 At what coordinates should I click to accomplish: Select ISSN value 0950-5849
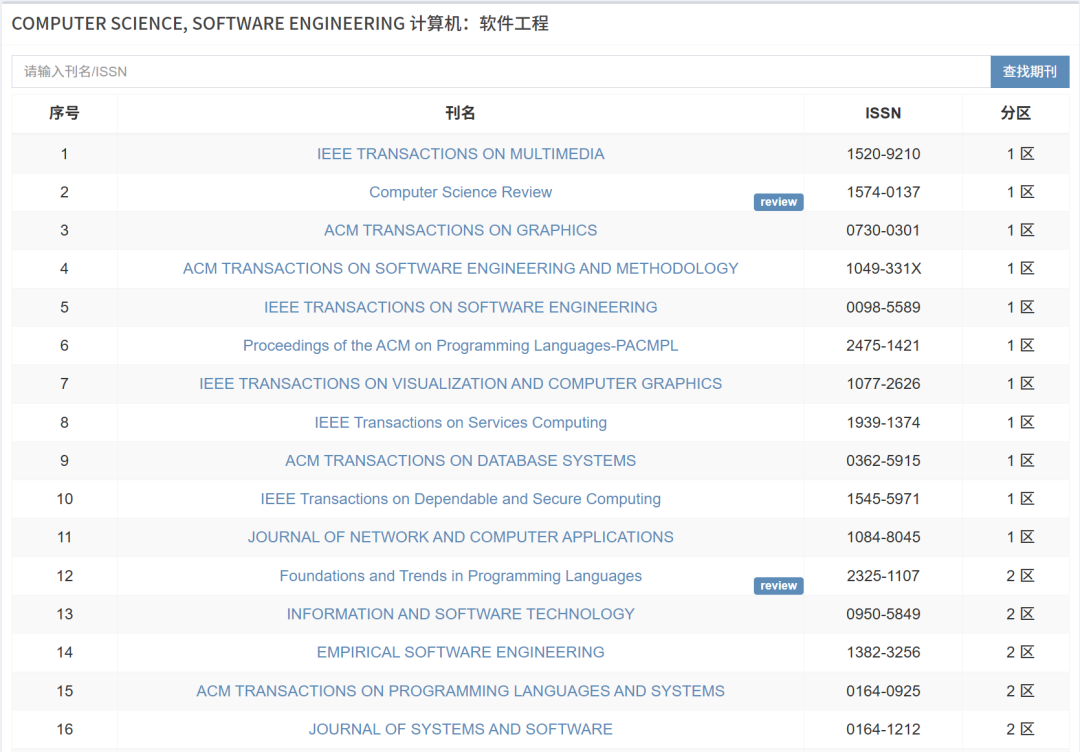(x=883, y=614)
